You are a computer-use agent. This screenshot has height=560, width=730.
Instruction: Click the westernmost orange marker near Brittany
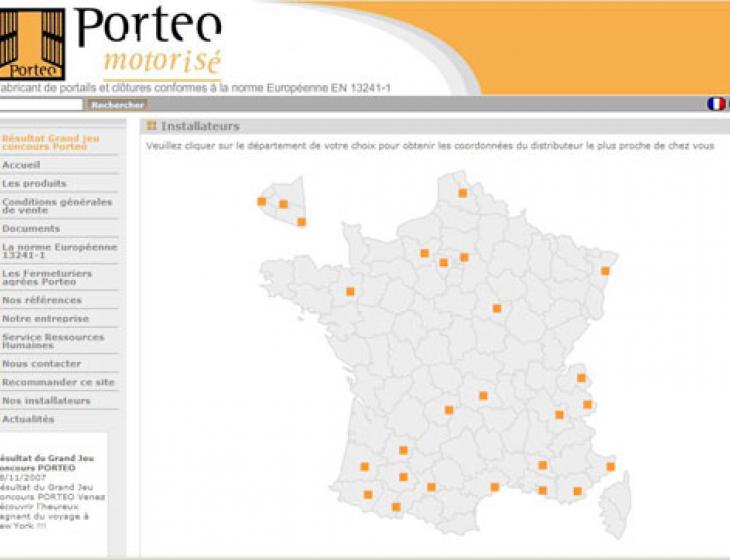click(350, 292)
